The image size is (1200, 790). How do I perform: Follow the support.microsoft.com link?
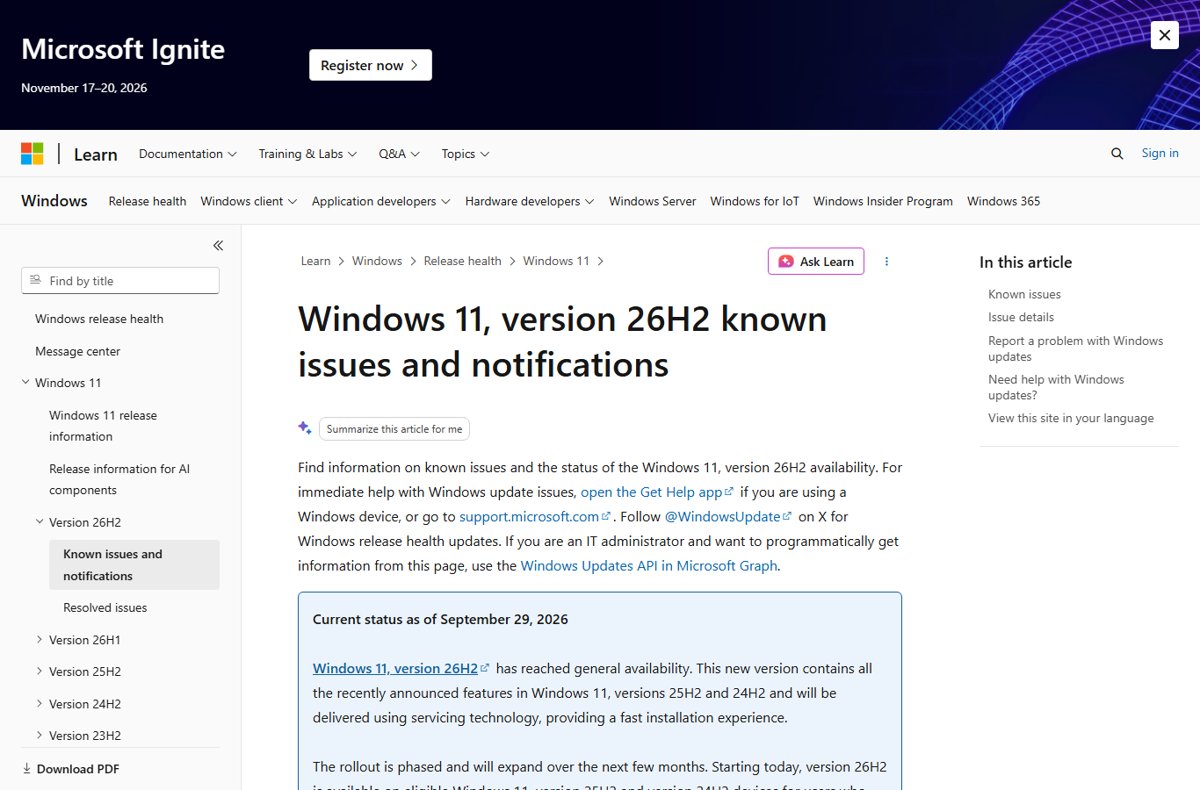pos(535,517)
